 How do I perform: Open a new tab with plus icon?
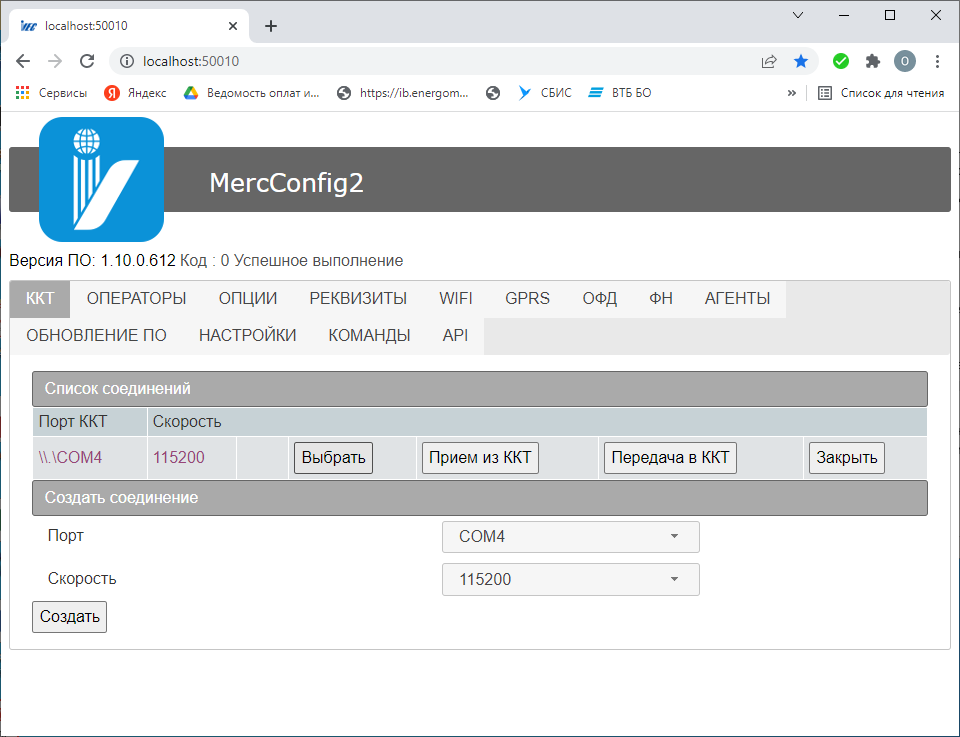(271, 26)
